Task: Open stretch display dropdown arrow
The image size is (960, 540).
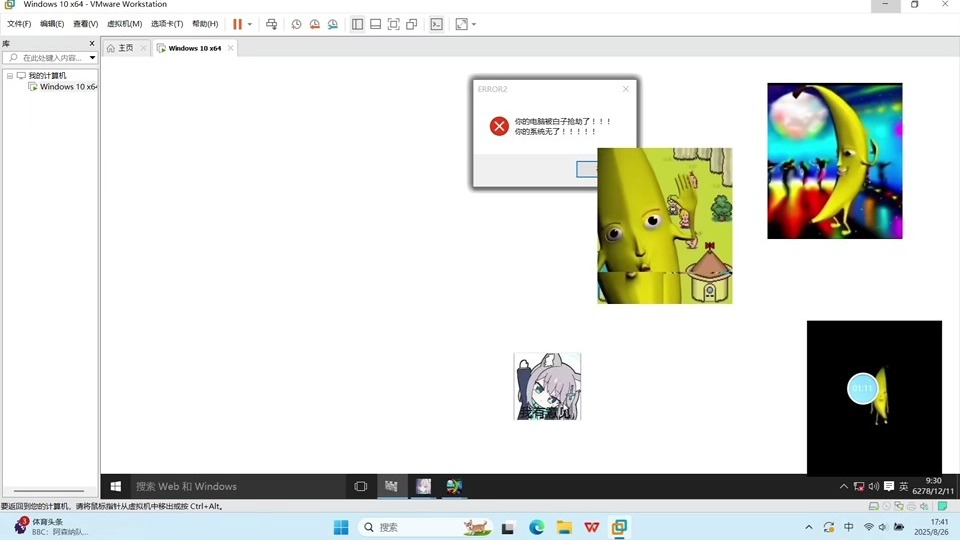Action: (474, 24)
